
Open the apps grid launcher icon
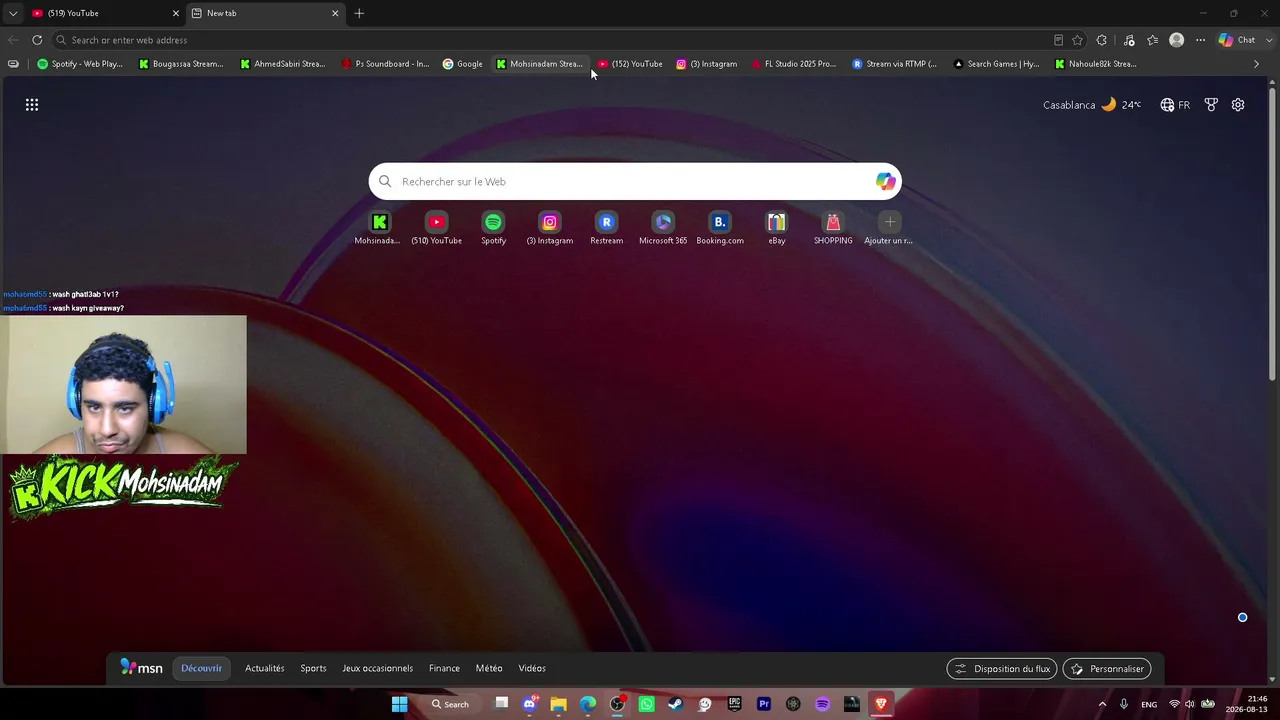pyautogui.click(x=32, y=105)
